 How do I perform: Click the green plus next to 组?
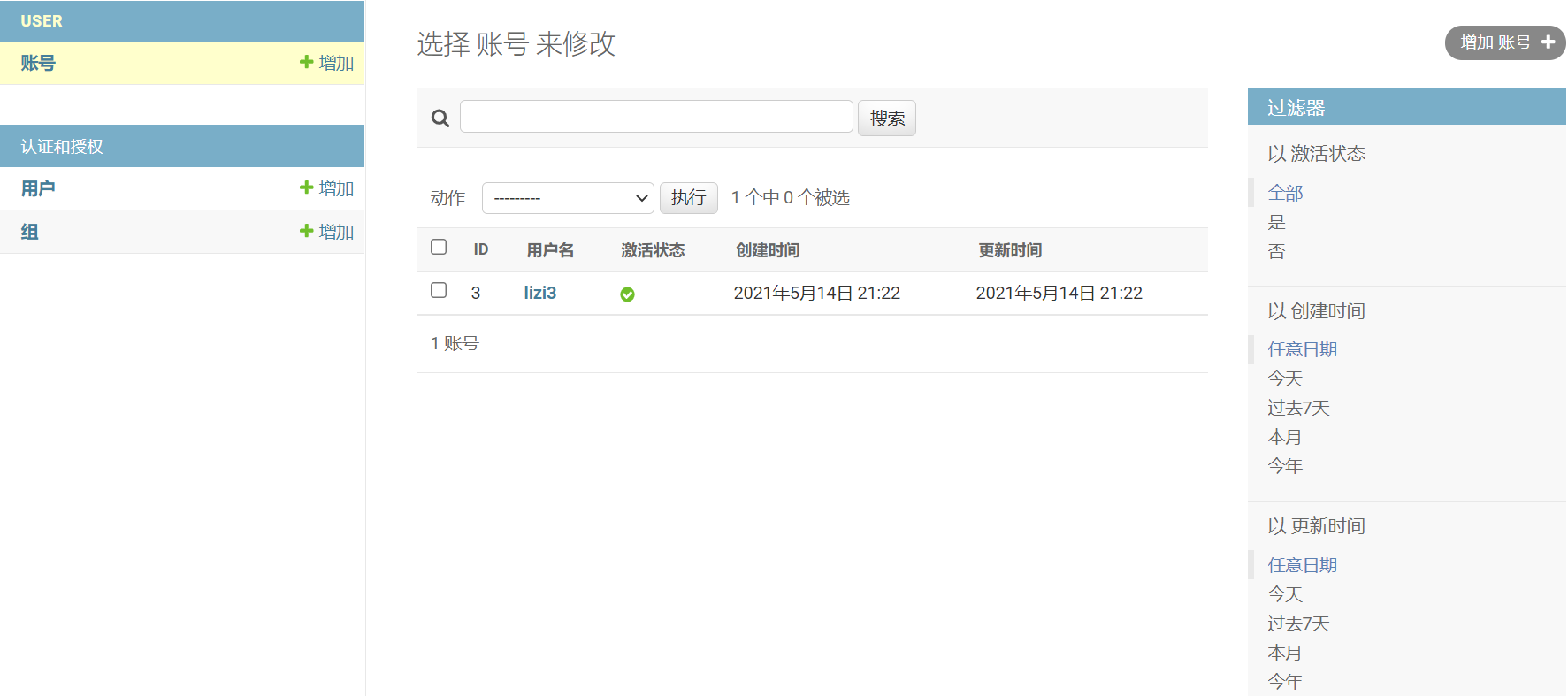pos(307,231)
